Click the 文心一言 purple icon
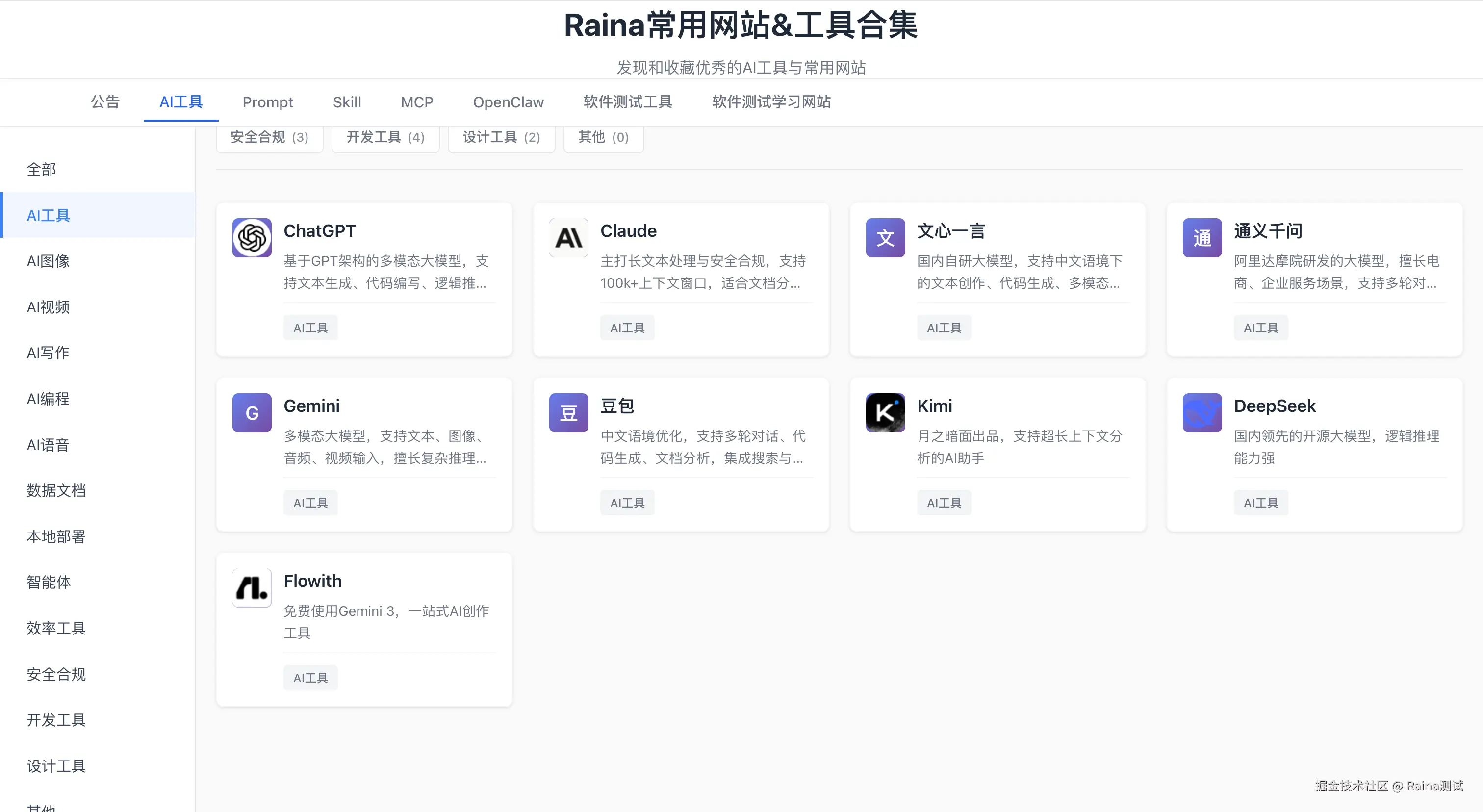The width and height of the screenshot is (1483, 812). coord(885,238)
